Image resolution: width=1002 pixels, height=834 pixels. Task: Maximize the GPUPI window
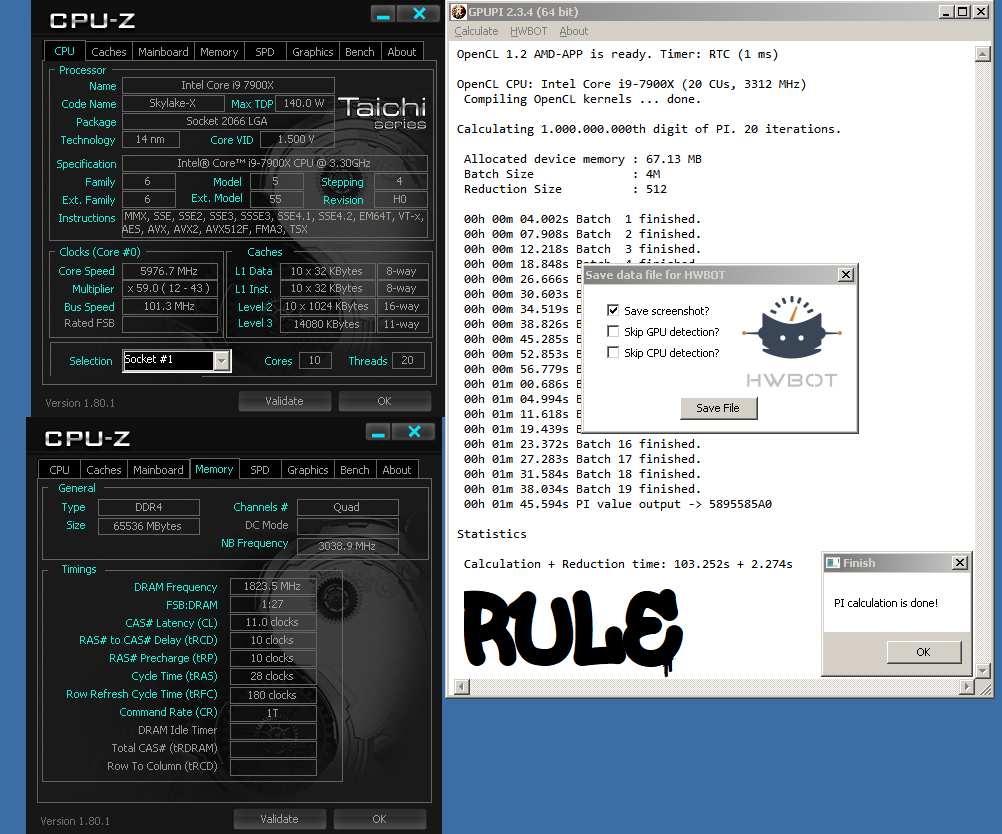click(962, 12)
